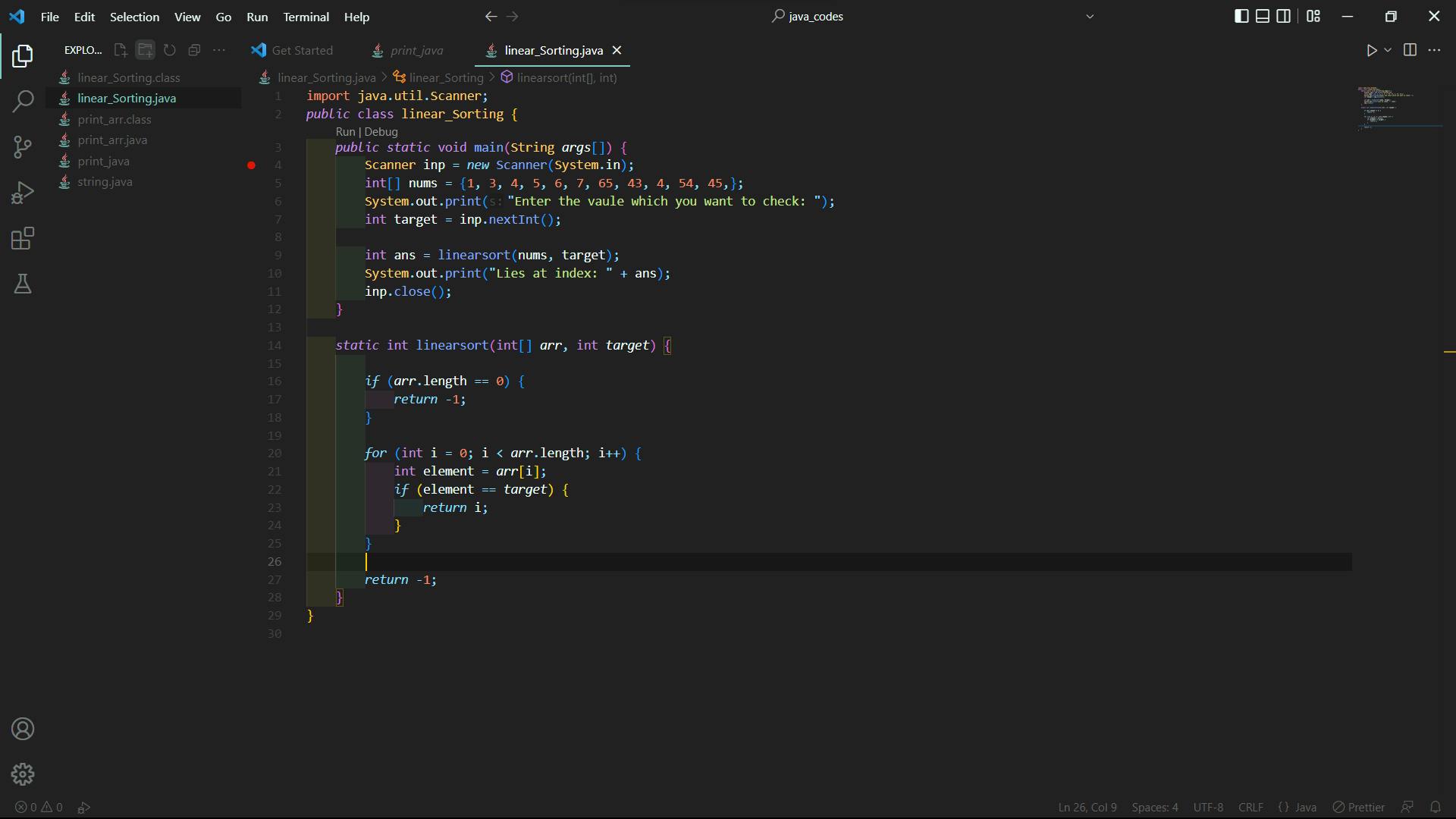The height and width of the screenshot is (819, 1456).
Task: Toggle the bottom panel visibility
Action: tap(1263, 17)
